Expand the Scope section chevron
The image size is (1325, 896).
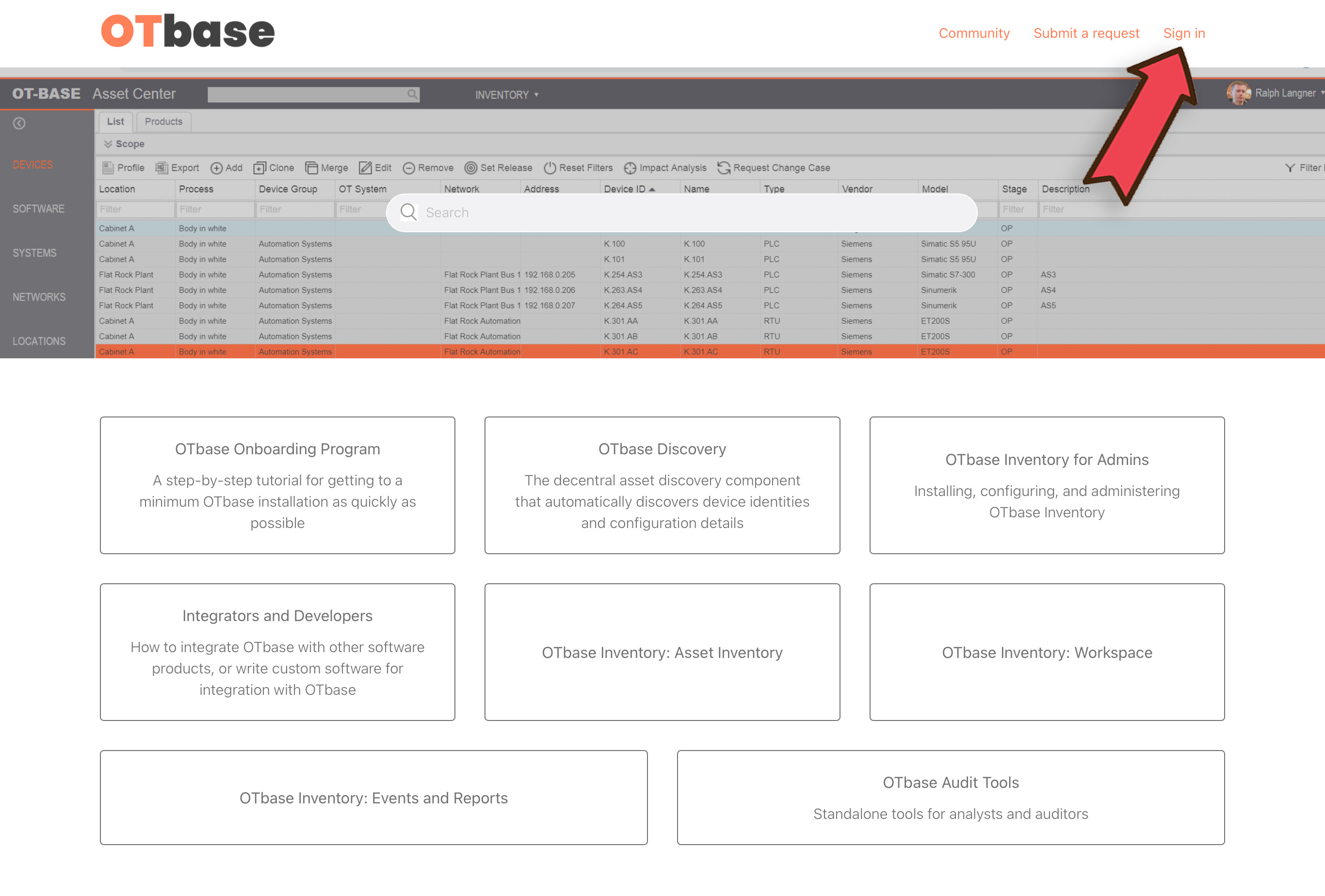coord(108,144)
